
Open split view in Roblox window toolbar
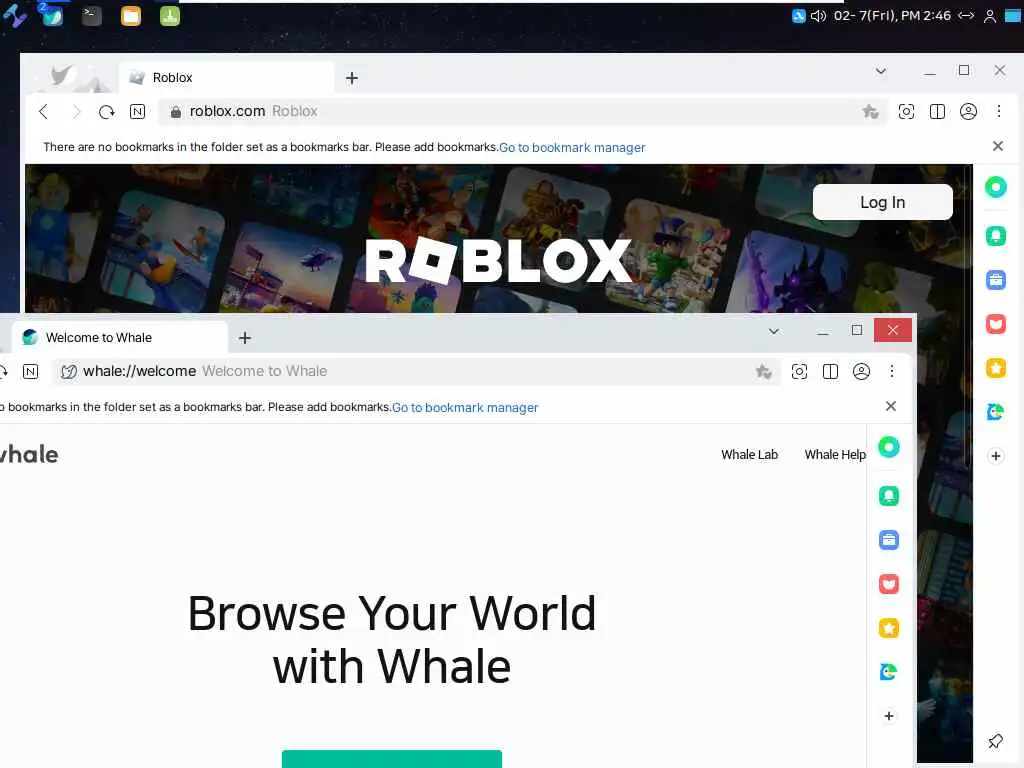tap(937, 112)
